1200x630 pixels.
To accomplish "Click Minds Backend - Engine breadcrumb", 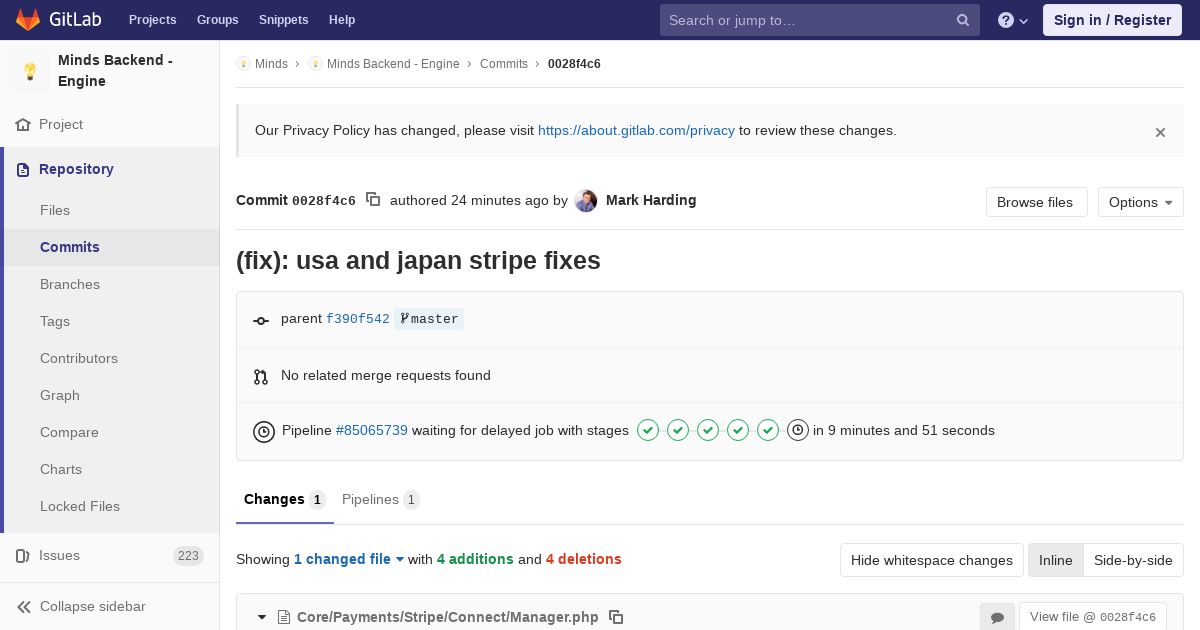I will (393, 64).
